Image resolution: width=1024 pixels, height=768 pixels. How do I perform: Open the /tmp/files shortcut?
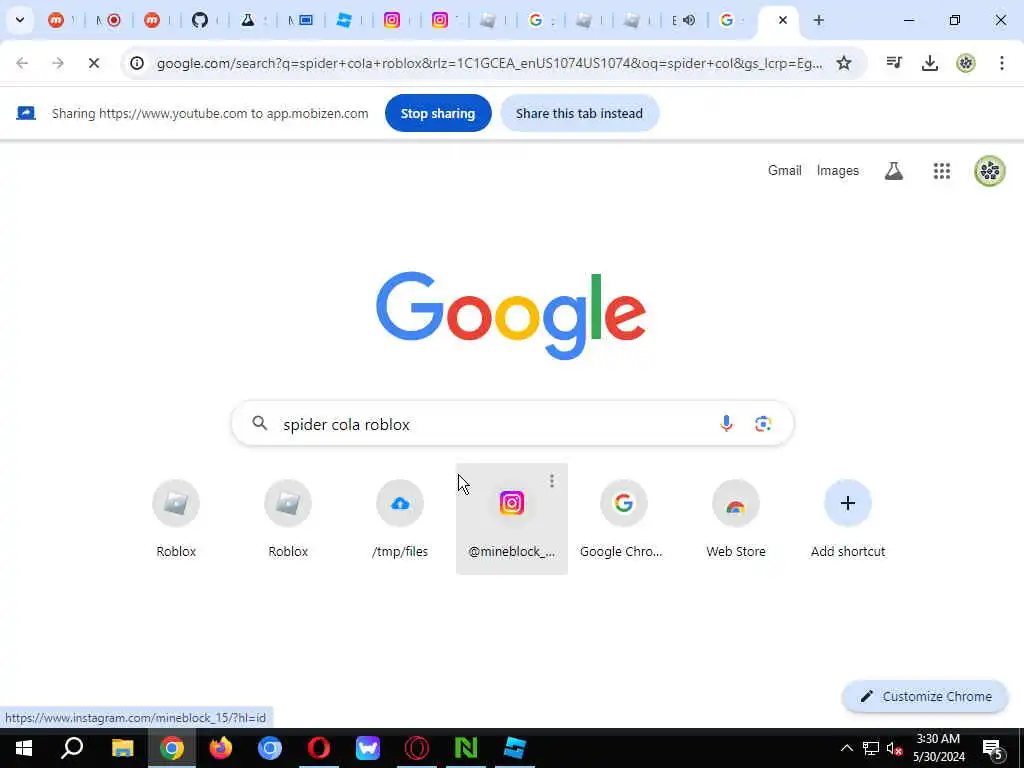pyautogui.click(x=400, y=519)
